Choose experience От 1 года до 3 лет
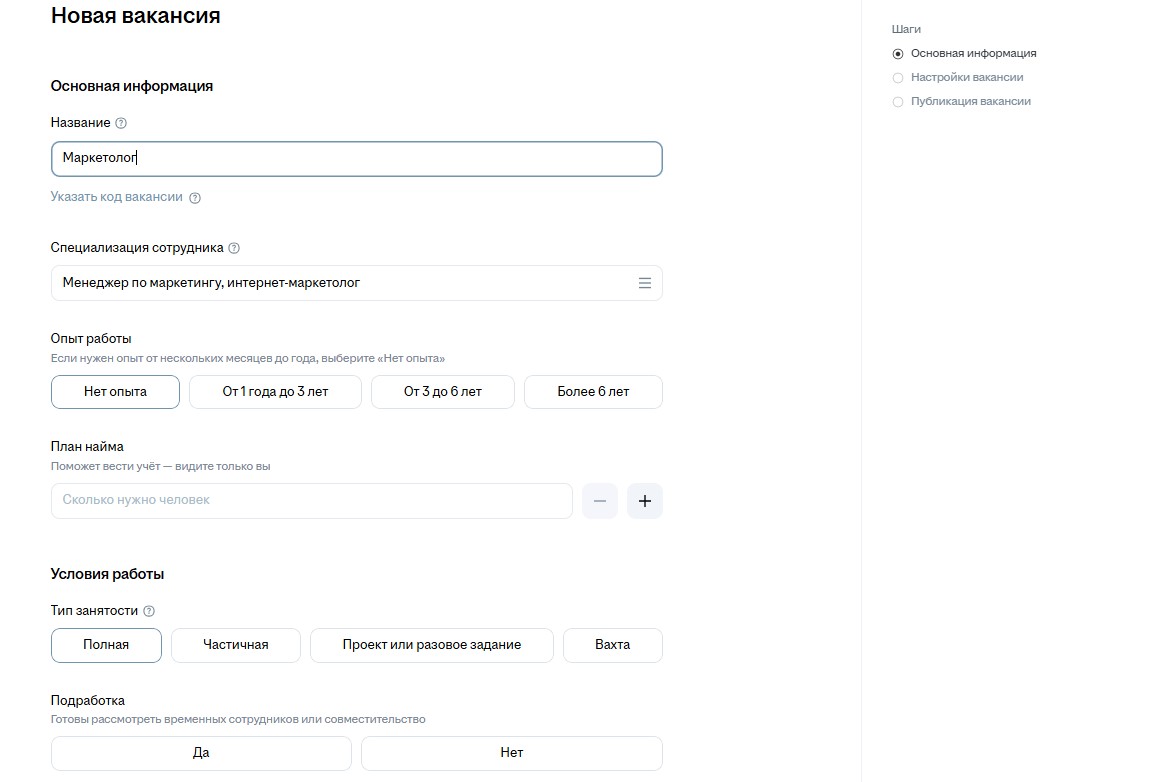 pos(275,392)
